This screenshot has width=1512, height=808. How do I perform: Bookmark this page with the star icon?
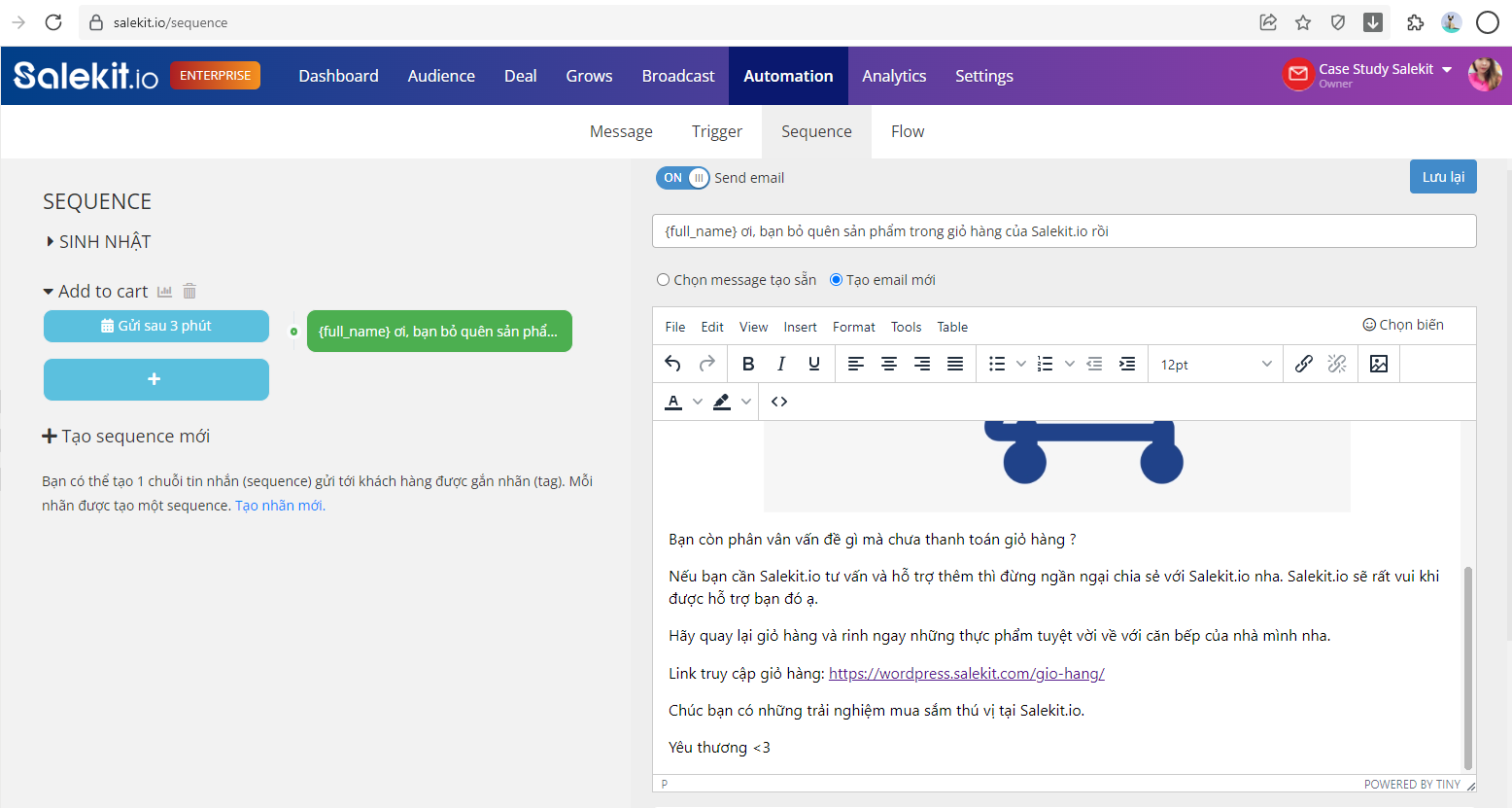tap(1303, 22)
